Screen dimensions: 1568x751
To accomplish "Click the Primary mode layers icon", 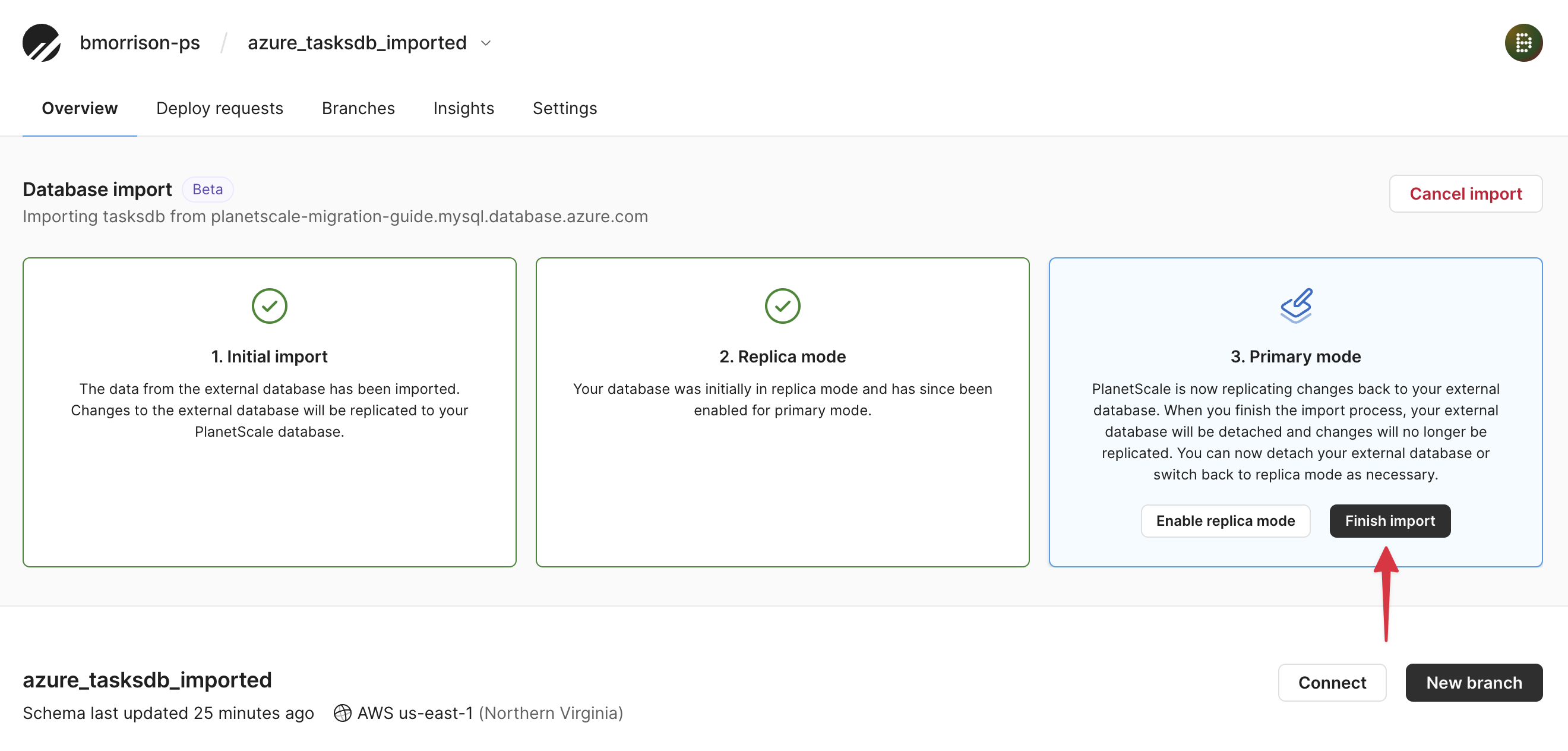I will tap(1295, 306).
